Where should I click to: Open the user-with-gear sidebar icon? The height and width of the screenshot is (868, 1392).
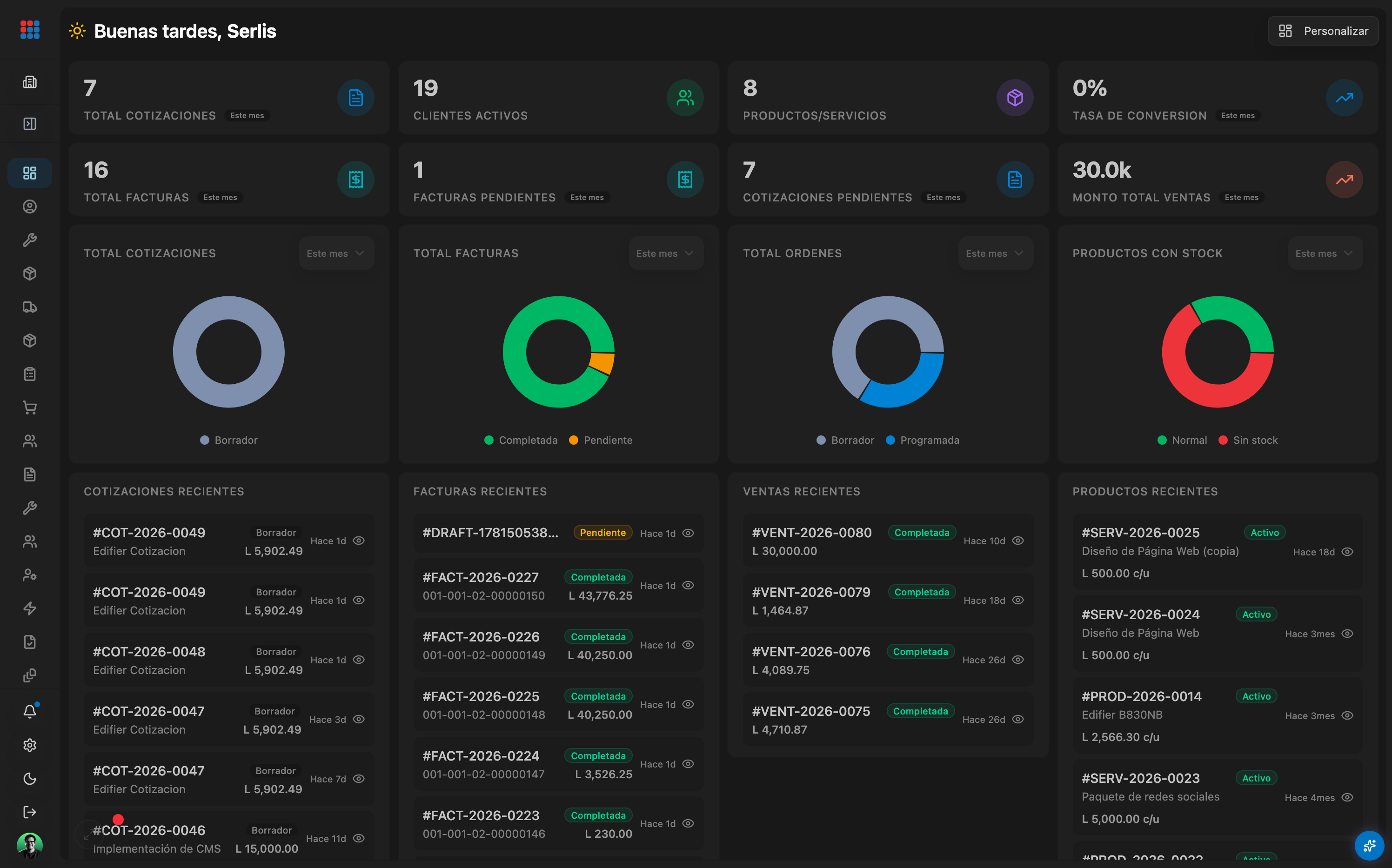pyautogui.click(x=30, y=574)
